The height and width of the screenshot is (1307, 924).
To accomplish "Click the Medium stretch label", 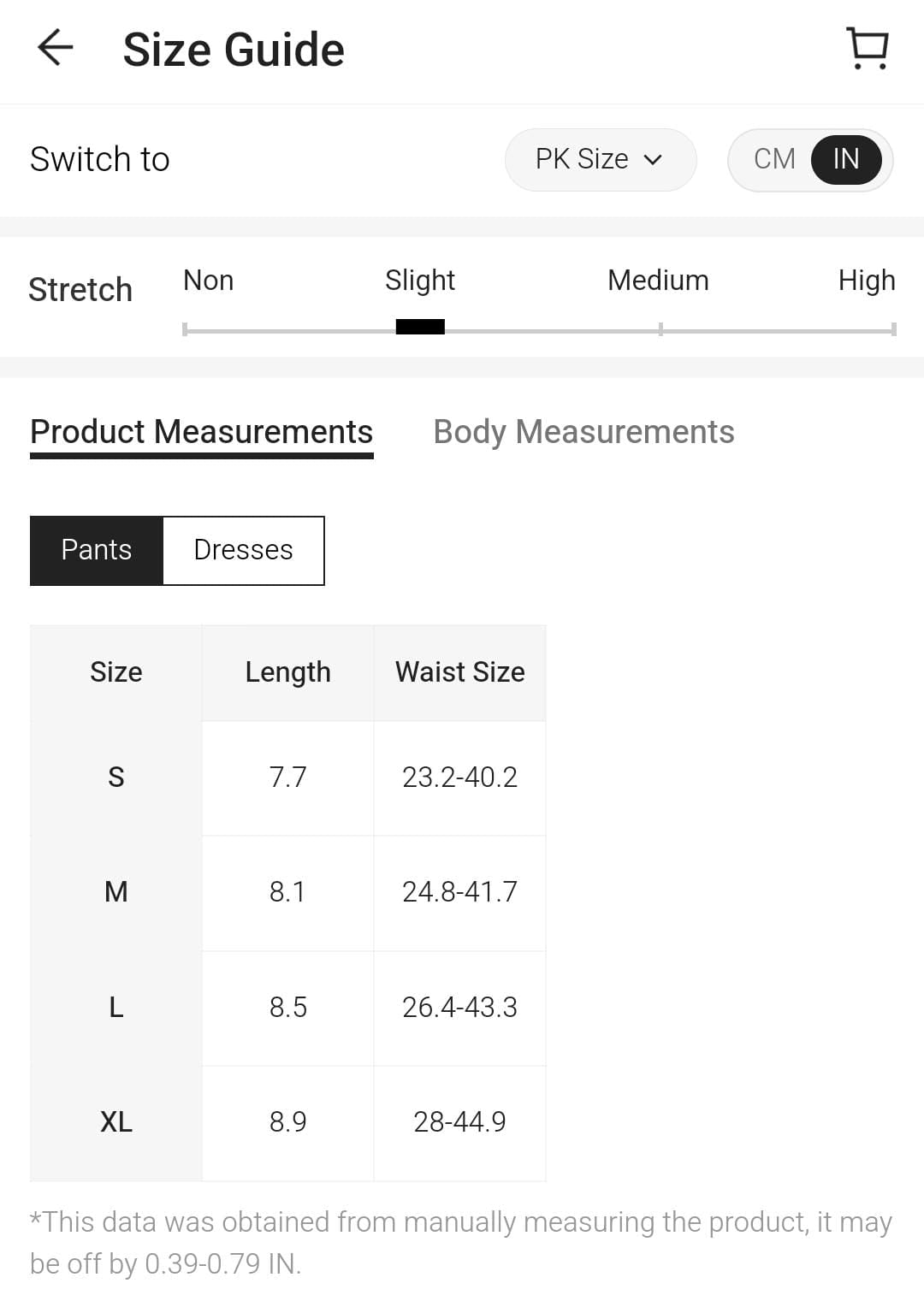I will point(658,281).
